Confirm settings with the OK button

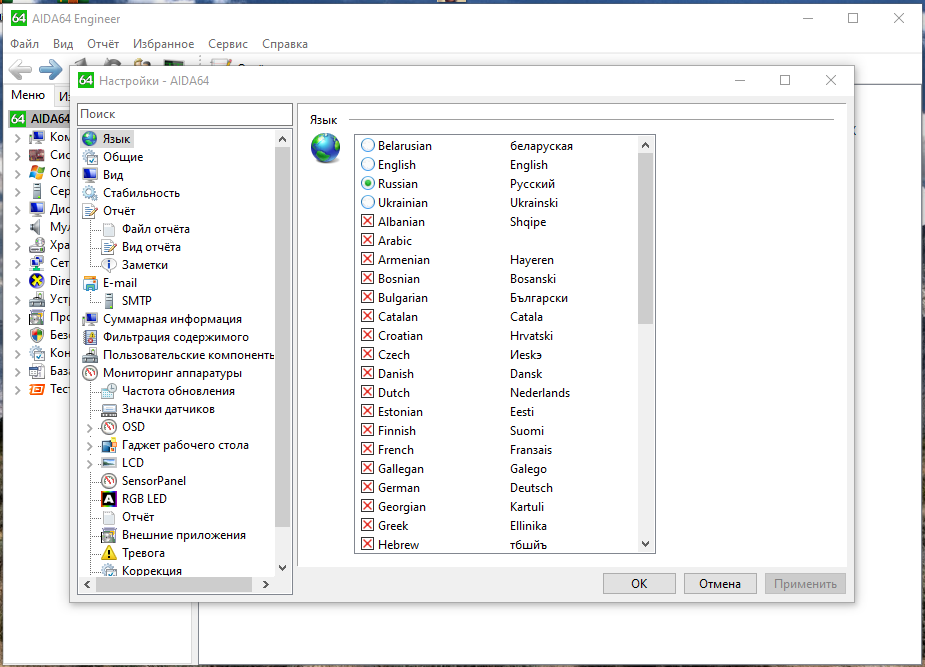pos(639,584)
